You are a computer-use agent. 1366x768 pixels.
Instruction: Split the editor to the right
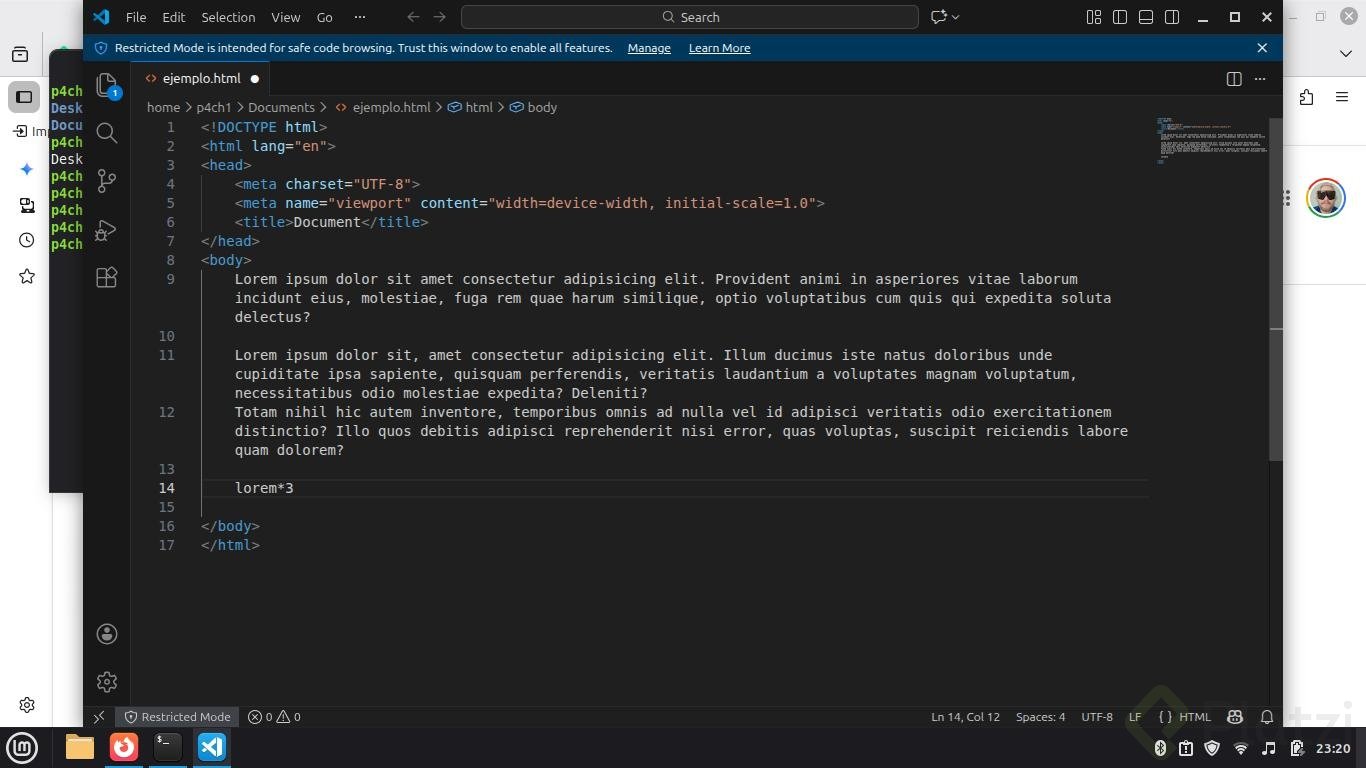point(1234,79)
